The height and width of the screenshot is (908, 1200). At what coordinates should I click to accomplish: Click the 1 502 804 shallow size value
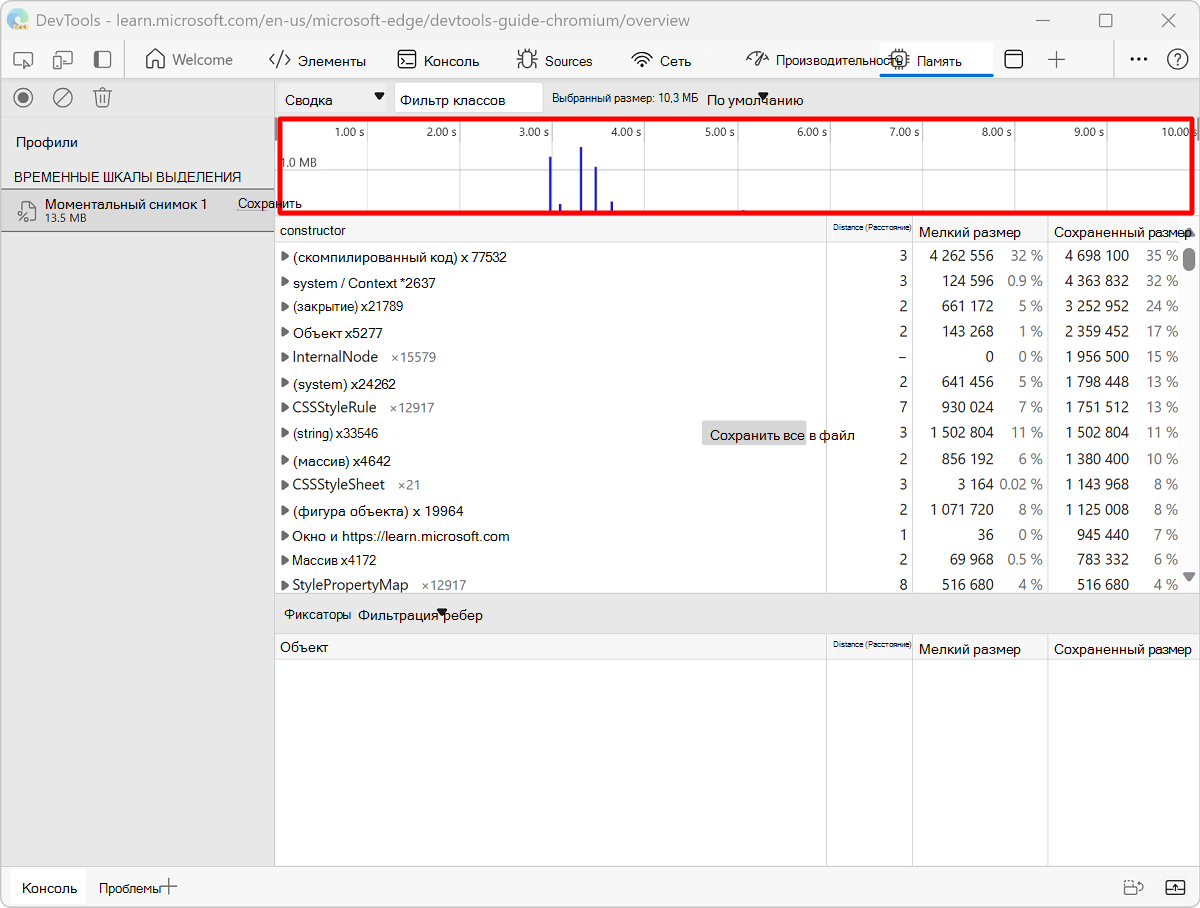961,433
